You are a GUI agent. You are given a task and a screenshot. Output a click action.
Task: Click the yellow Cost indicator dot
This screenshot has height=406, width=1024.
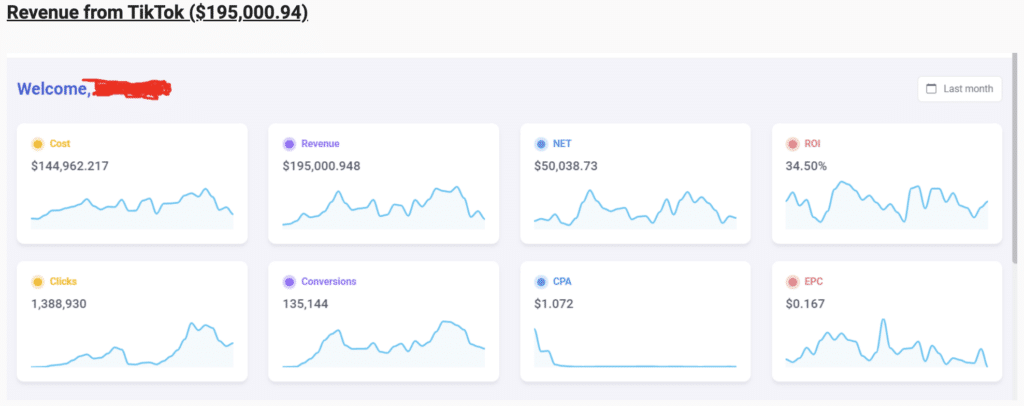click(37, 144)
